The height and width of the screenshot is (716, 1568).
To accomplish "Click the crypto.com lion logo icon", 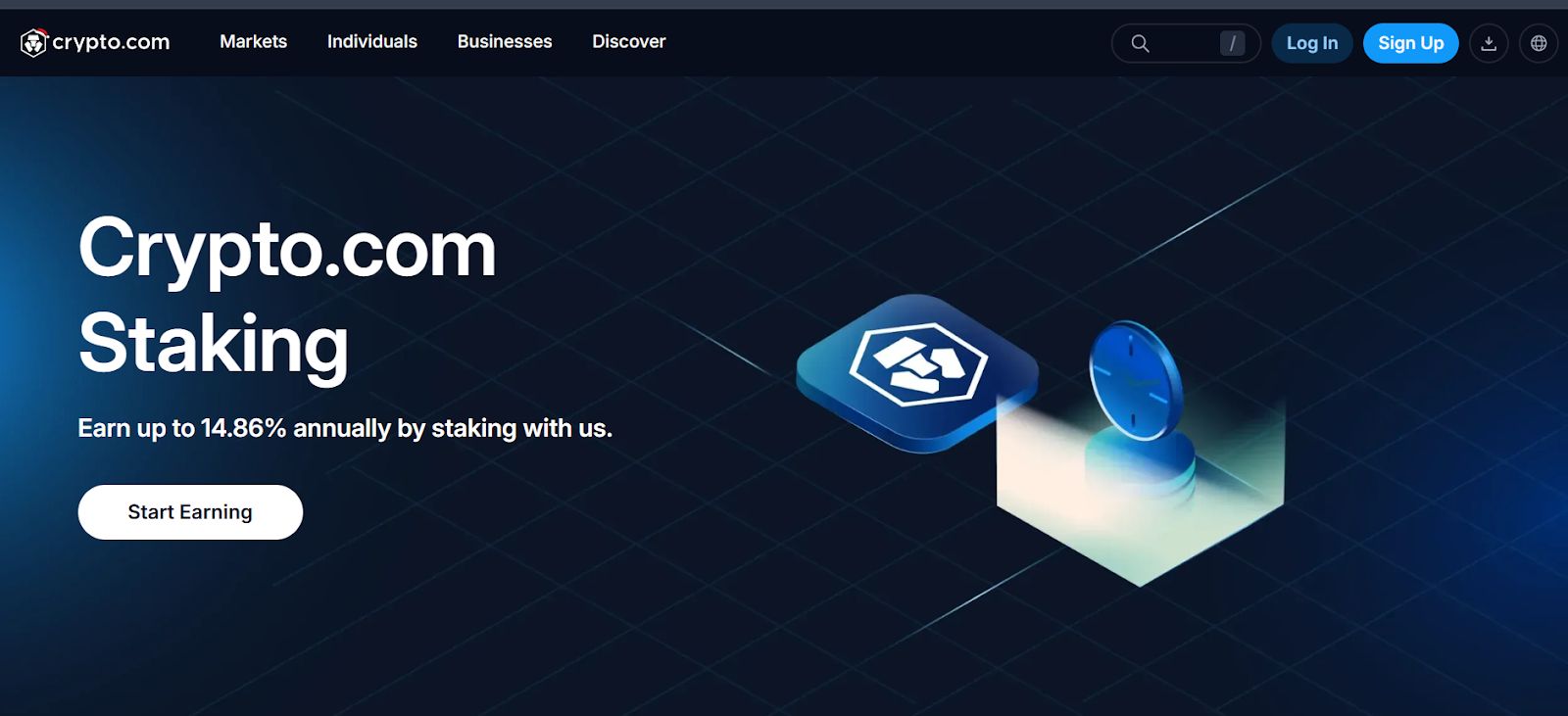I will (33, 43).
